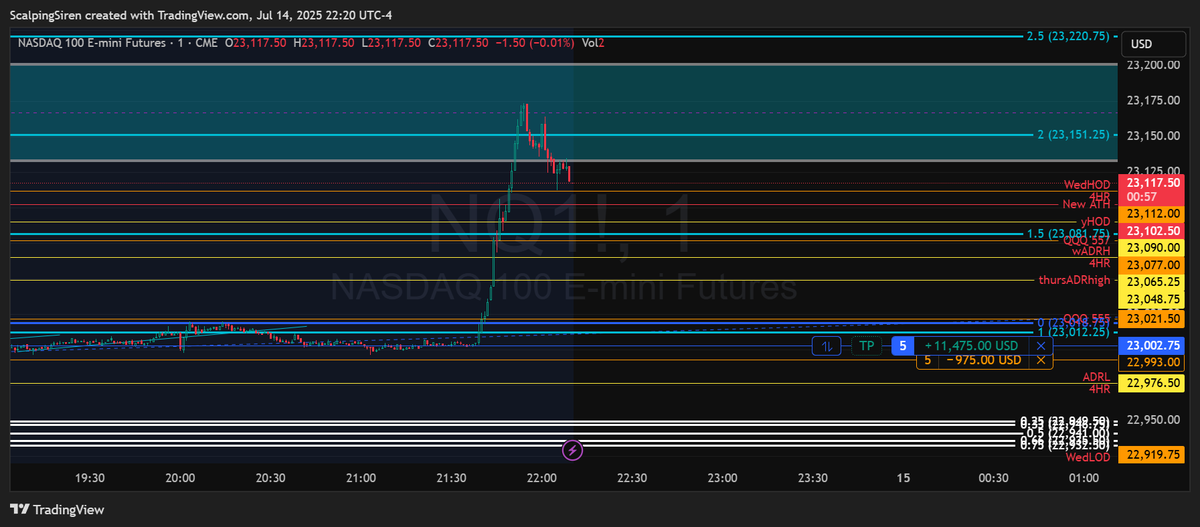
Task: Select the QQQ 557 line label
Action: [x=1087, y=241]
